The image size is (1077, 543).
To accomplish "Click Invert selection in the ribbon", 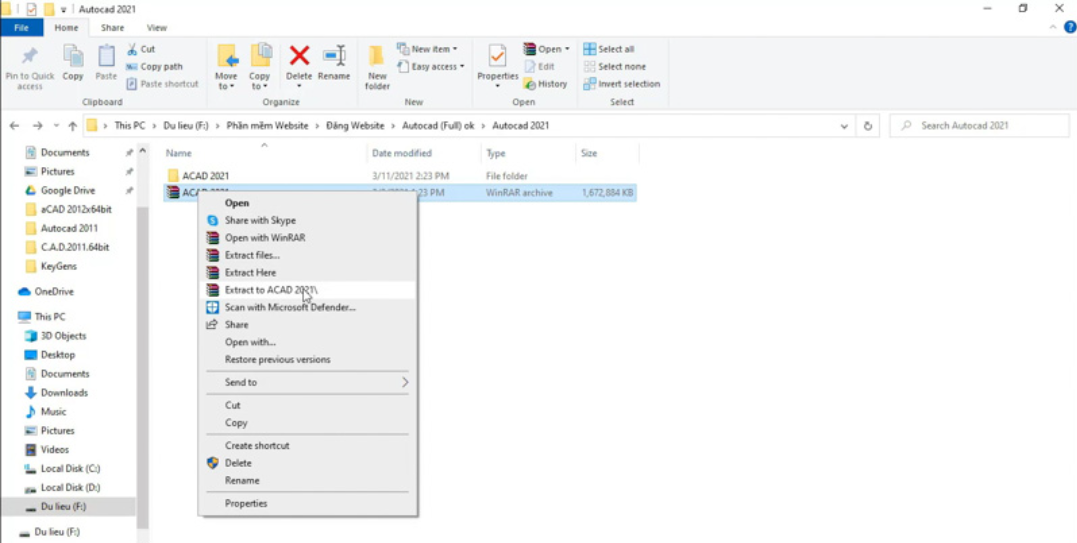I will 621,84.
